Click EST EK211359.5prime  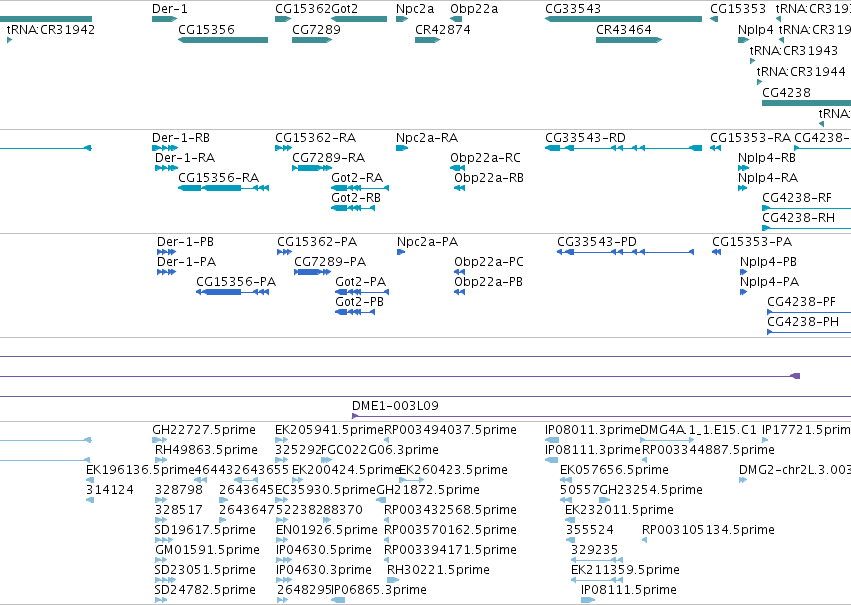coord(596,580)
